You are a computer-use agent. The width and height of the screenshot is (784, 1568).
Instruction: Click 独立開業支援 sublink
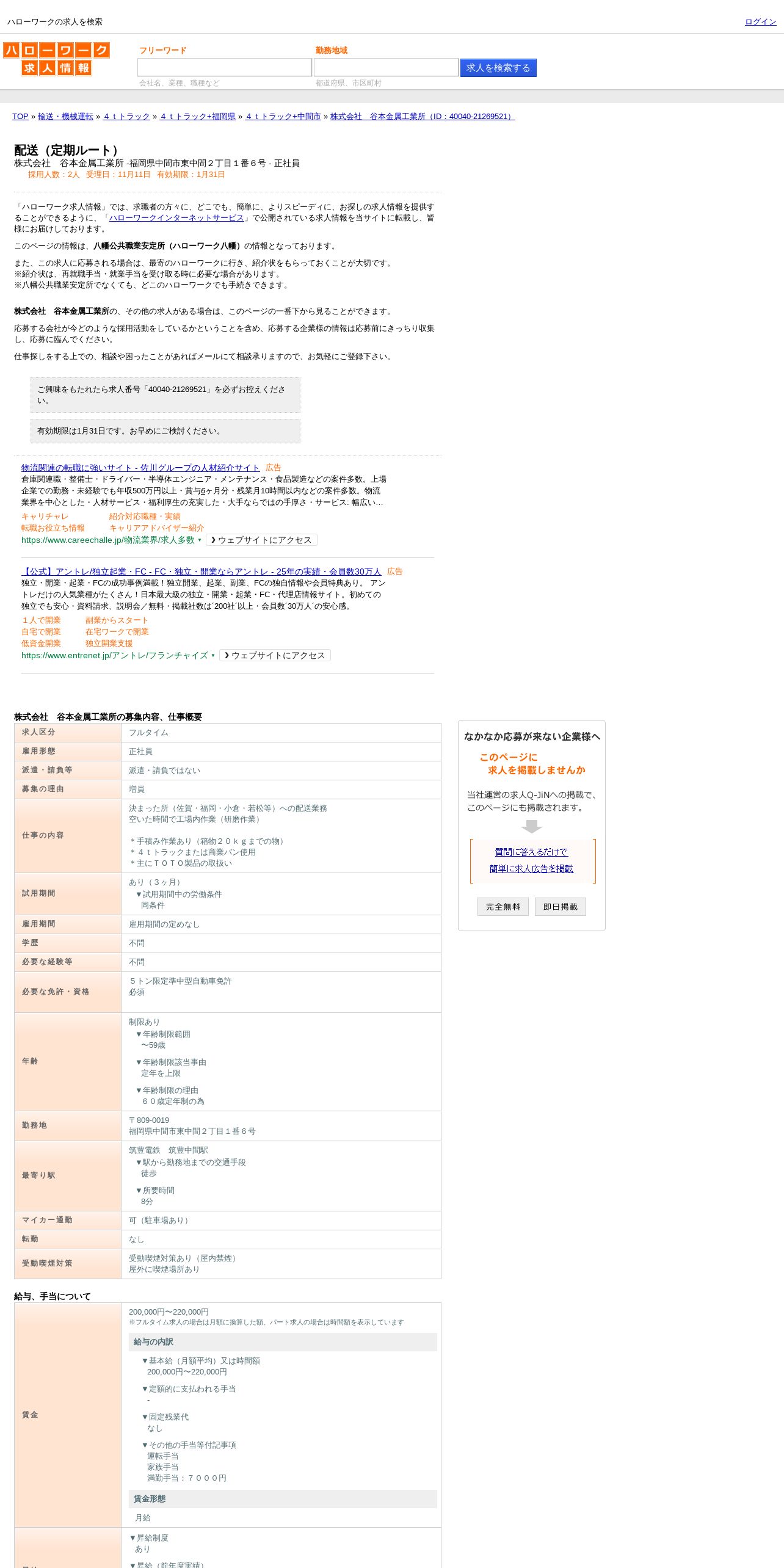point(109,644)
